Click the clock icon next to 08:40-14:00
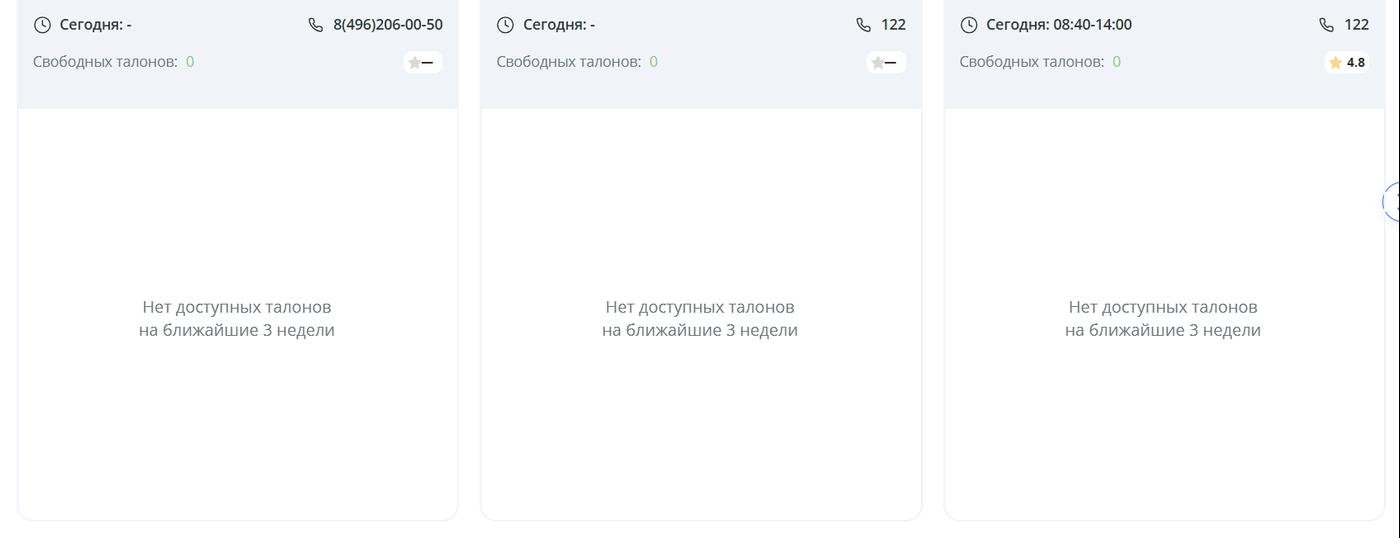This screenshot has width=1400, height=538. click(x=969, y=25)
